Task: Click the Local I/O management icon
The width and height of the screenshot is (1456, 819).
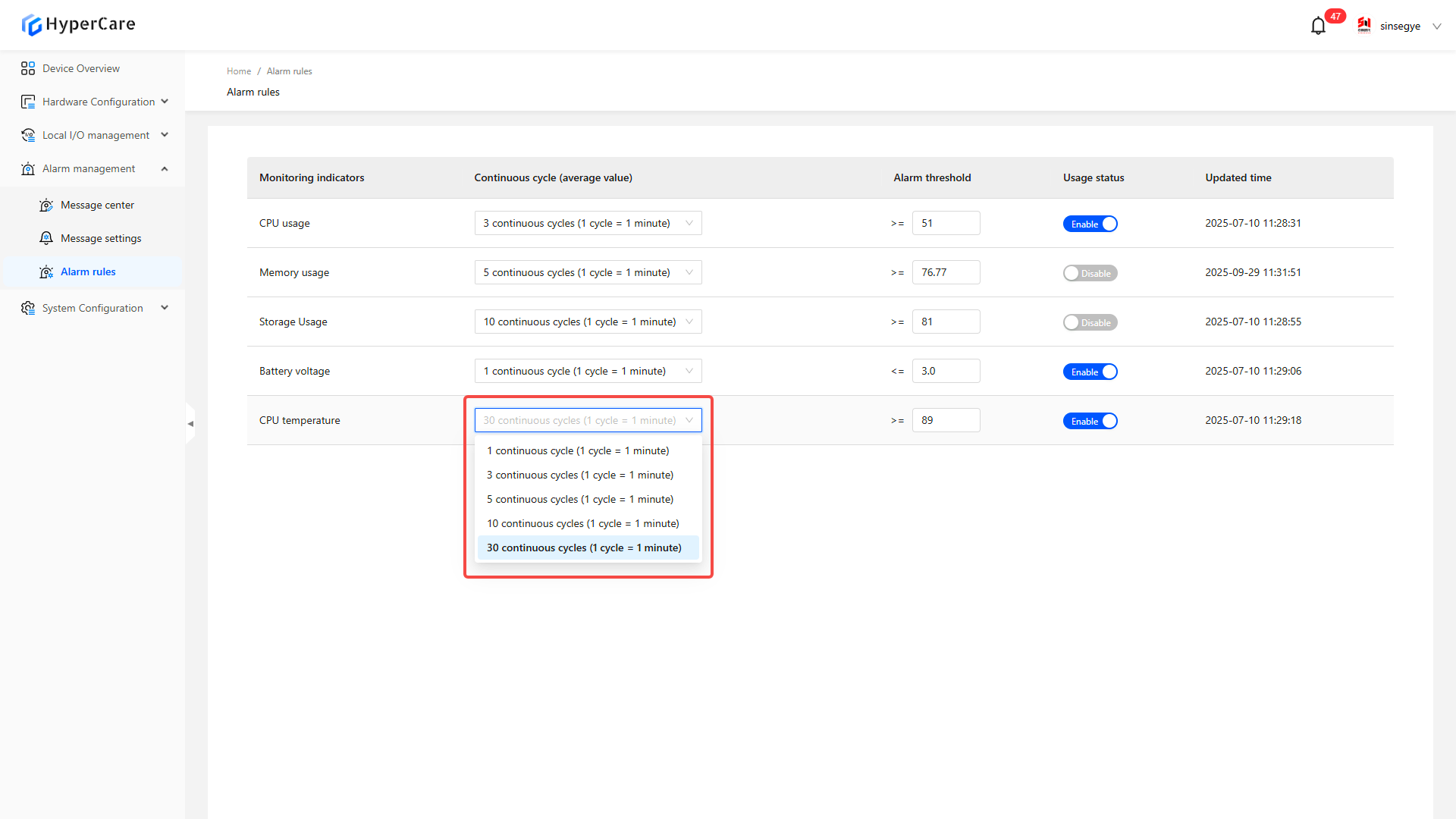Action: pos(28,135)
